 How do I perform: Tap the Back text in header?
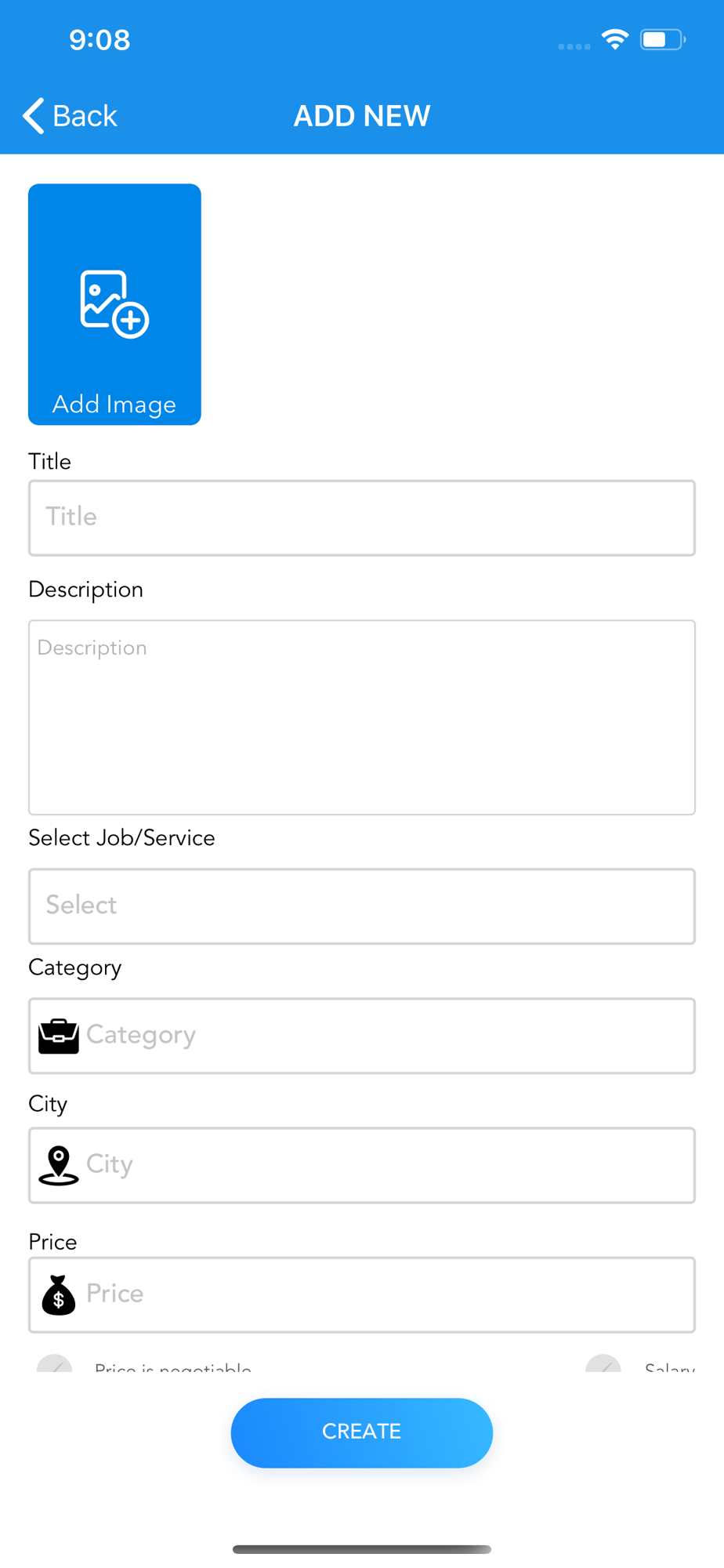85,116
